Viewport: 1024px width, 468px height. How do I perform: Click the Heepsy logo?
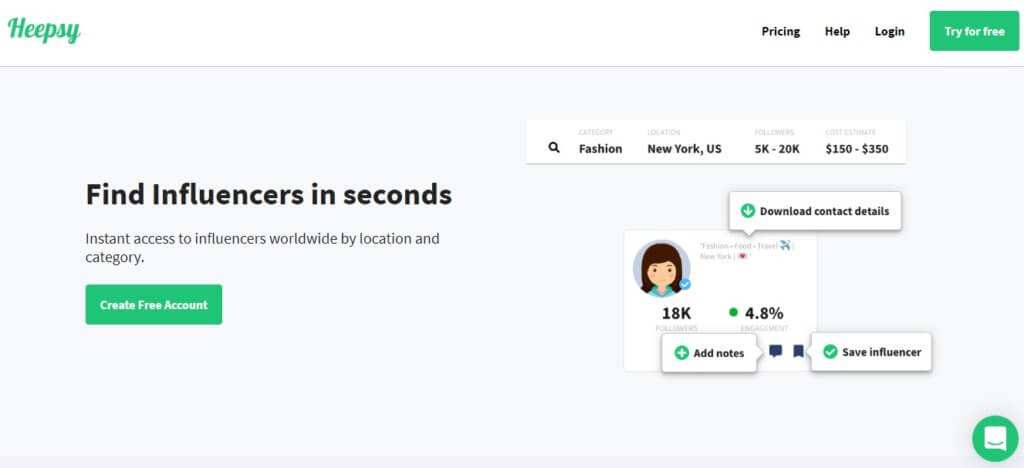click(x=44, y=30)
